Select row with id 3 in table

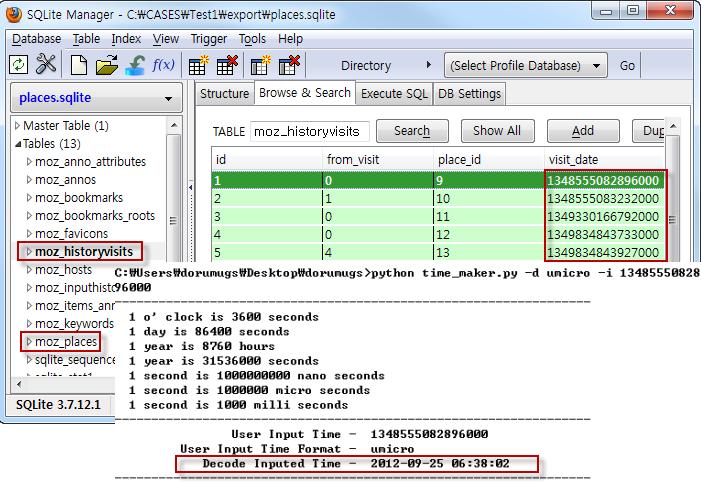coord(438,217)
